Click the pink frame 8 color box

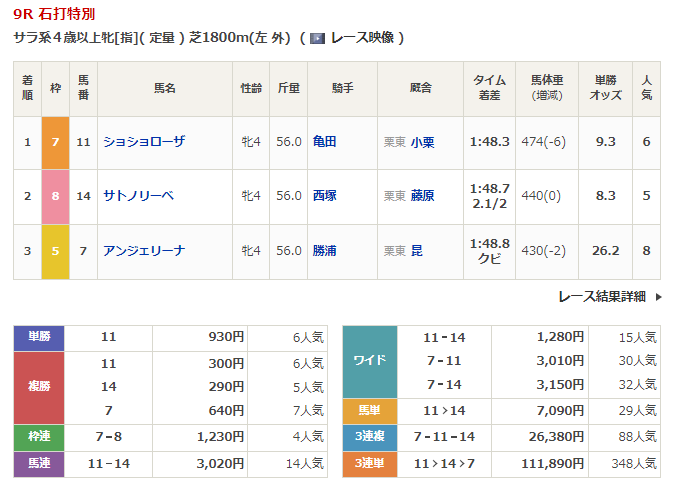56,196
